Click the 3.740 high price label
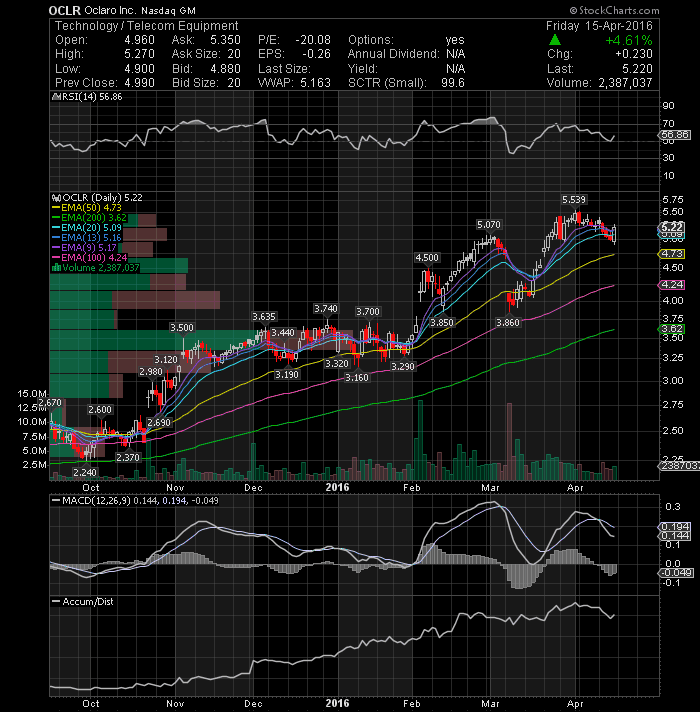 pyautogui.click(x=326, y=309)
